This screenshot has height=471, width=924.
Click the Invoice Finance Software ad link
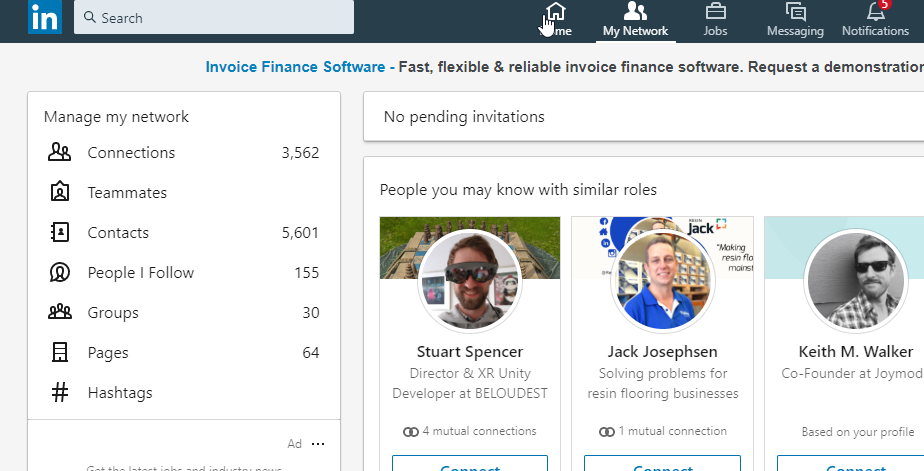click(x=295, y=67)
